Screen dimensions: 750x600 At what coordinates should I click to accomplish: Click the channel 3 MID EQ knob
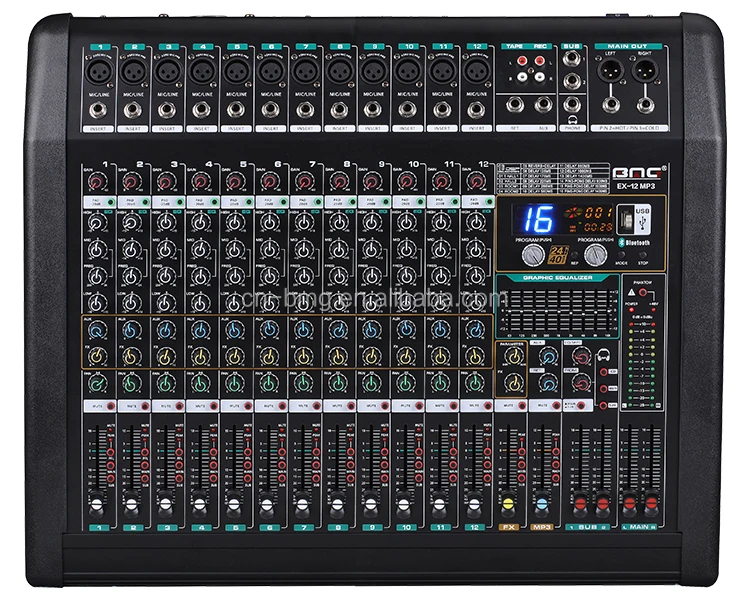166,249
